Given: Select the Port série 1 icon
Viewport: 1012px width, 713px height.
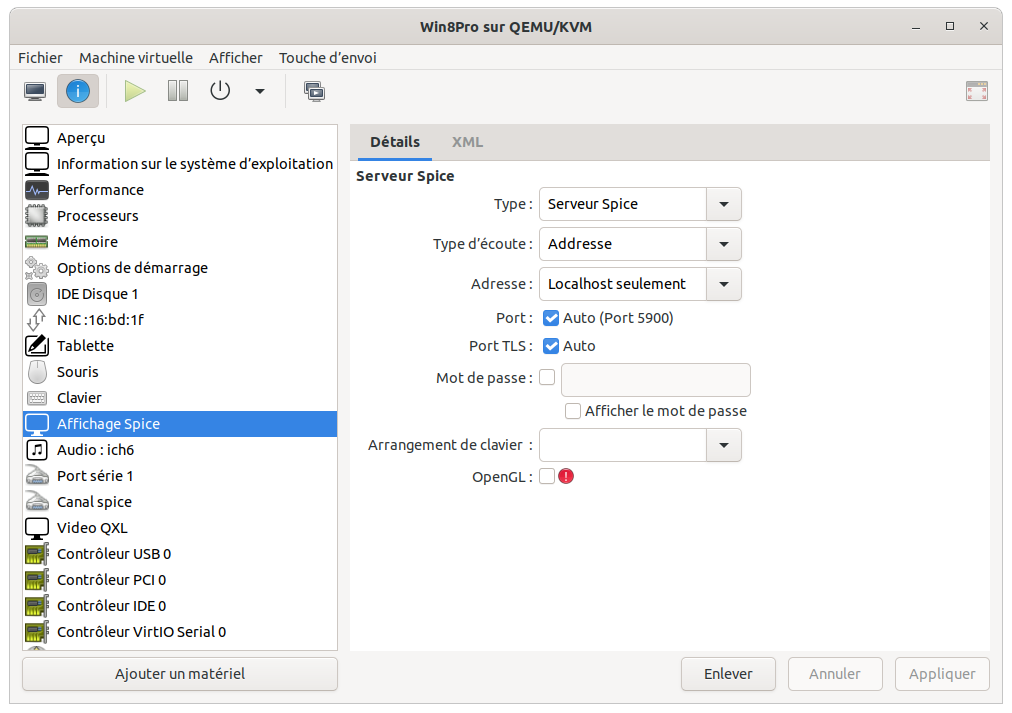Looking at the screenshot, I should 37,476.
